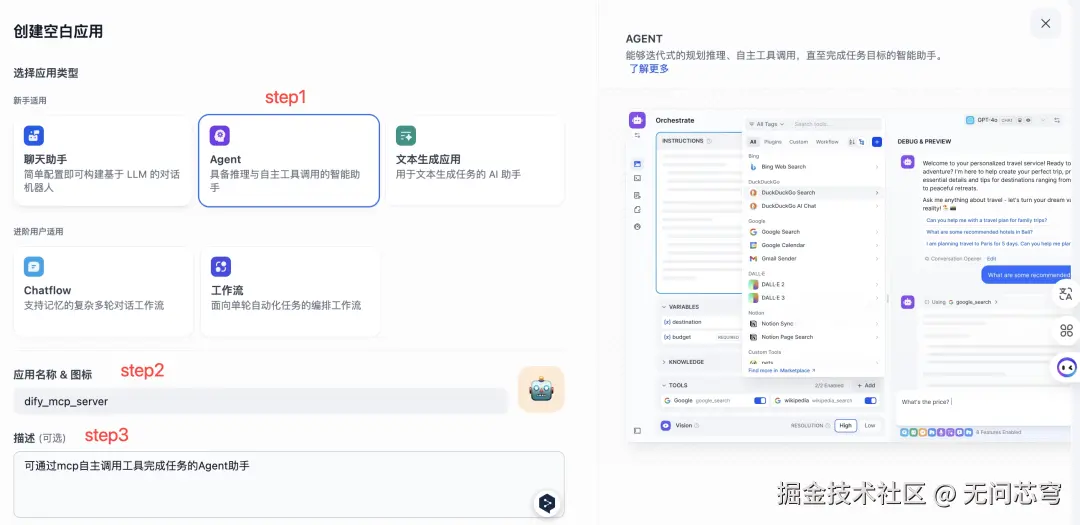Expand the Using google_search tool call

click(x=961, y=302)
